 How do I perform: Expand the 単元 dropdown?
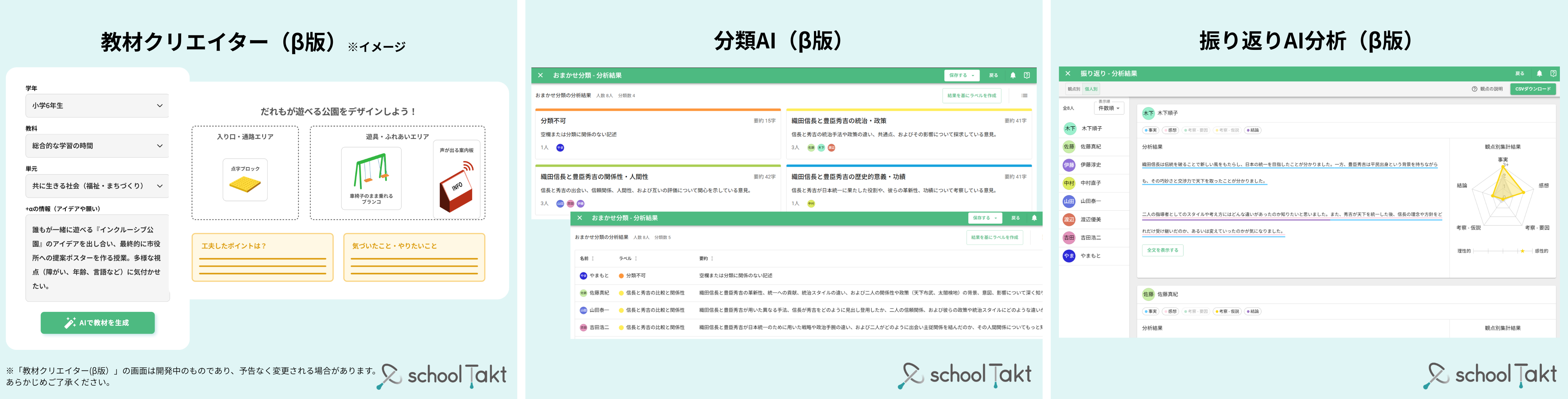click(x=98, y=186)
